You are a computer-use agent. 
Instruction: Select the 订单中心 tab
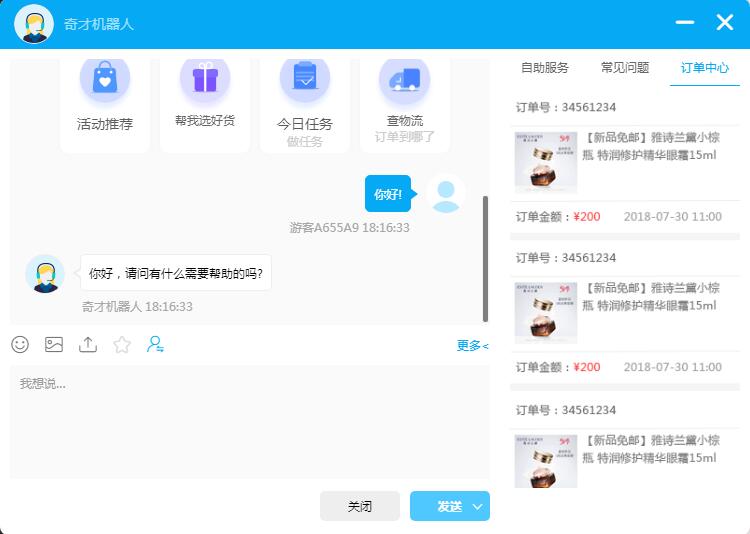(705, 68)
